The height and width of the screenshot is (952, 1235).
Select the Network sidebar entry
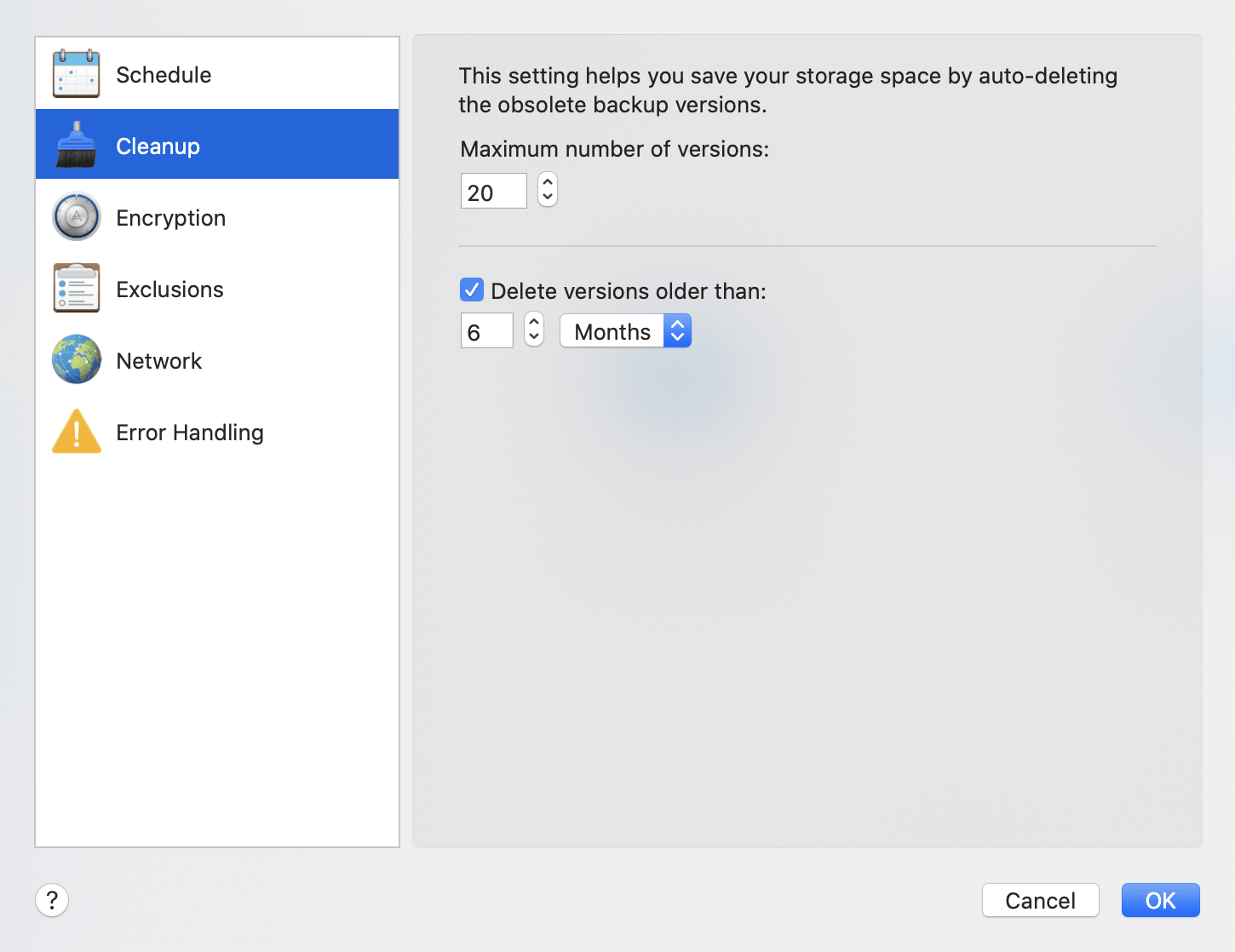click(159, 360)
